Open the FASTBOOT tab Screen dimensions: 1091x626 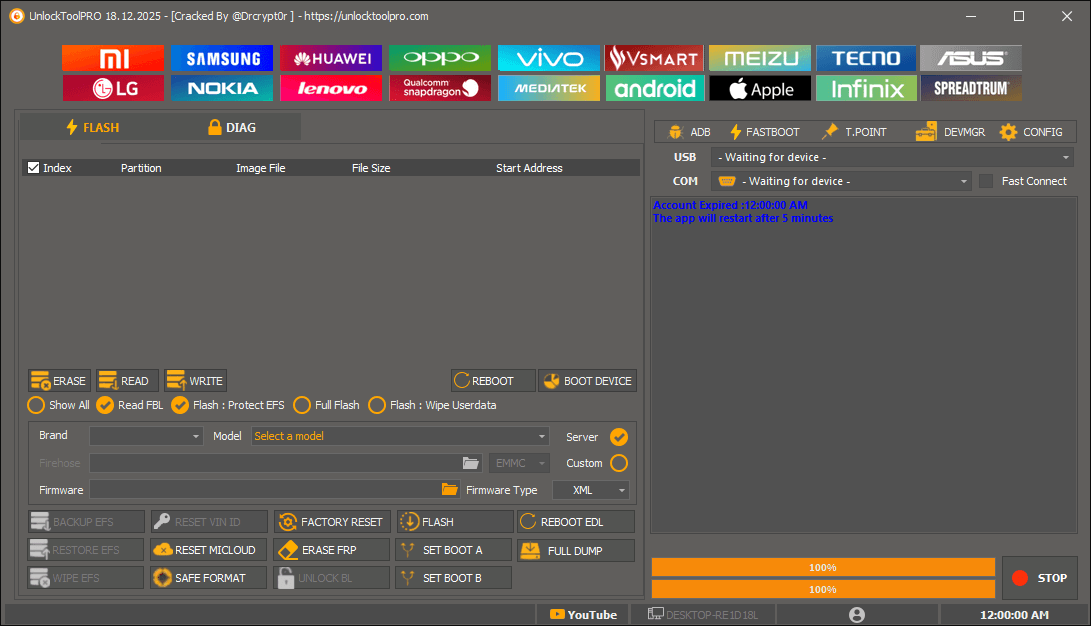coord(764,131)
